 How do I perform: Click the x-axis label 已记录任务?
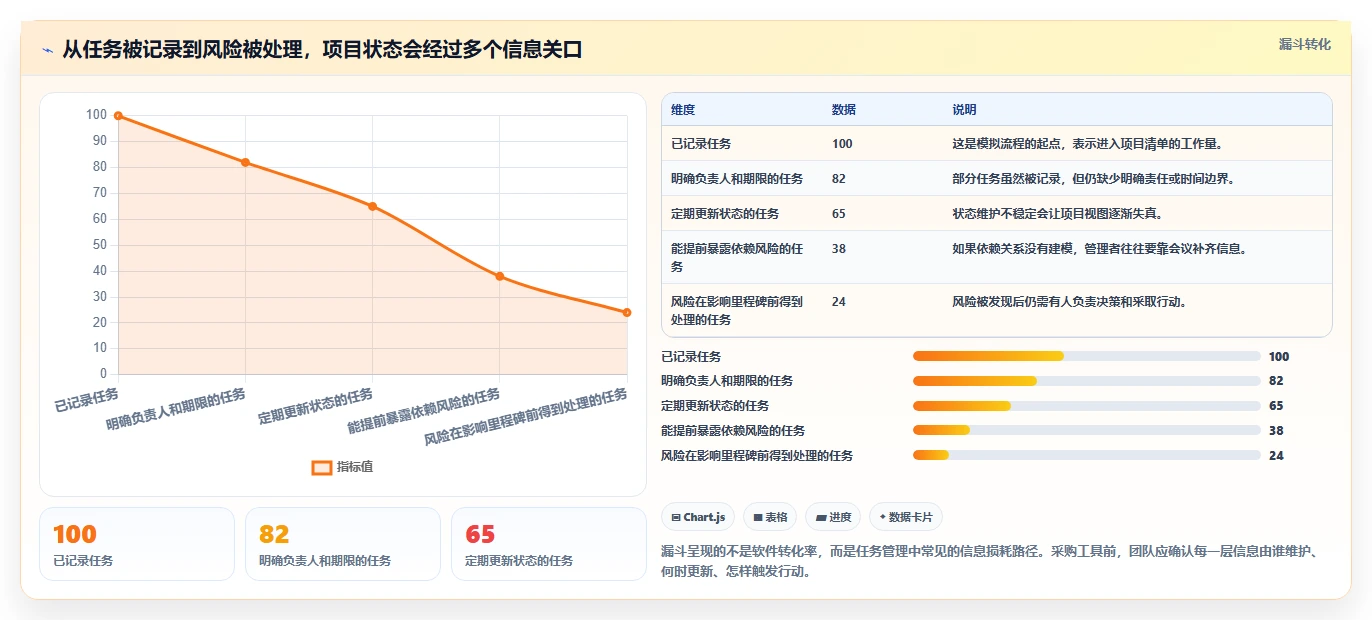(x=87, y=399)
